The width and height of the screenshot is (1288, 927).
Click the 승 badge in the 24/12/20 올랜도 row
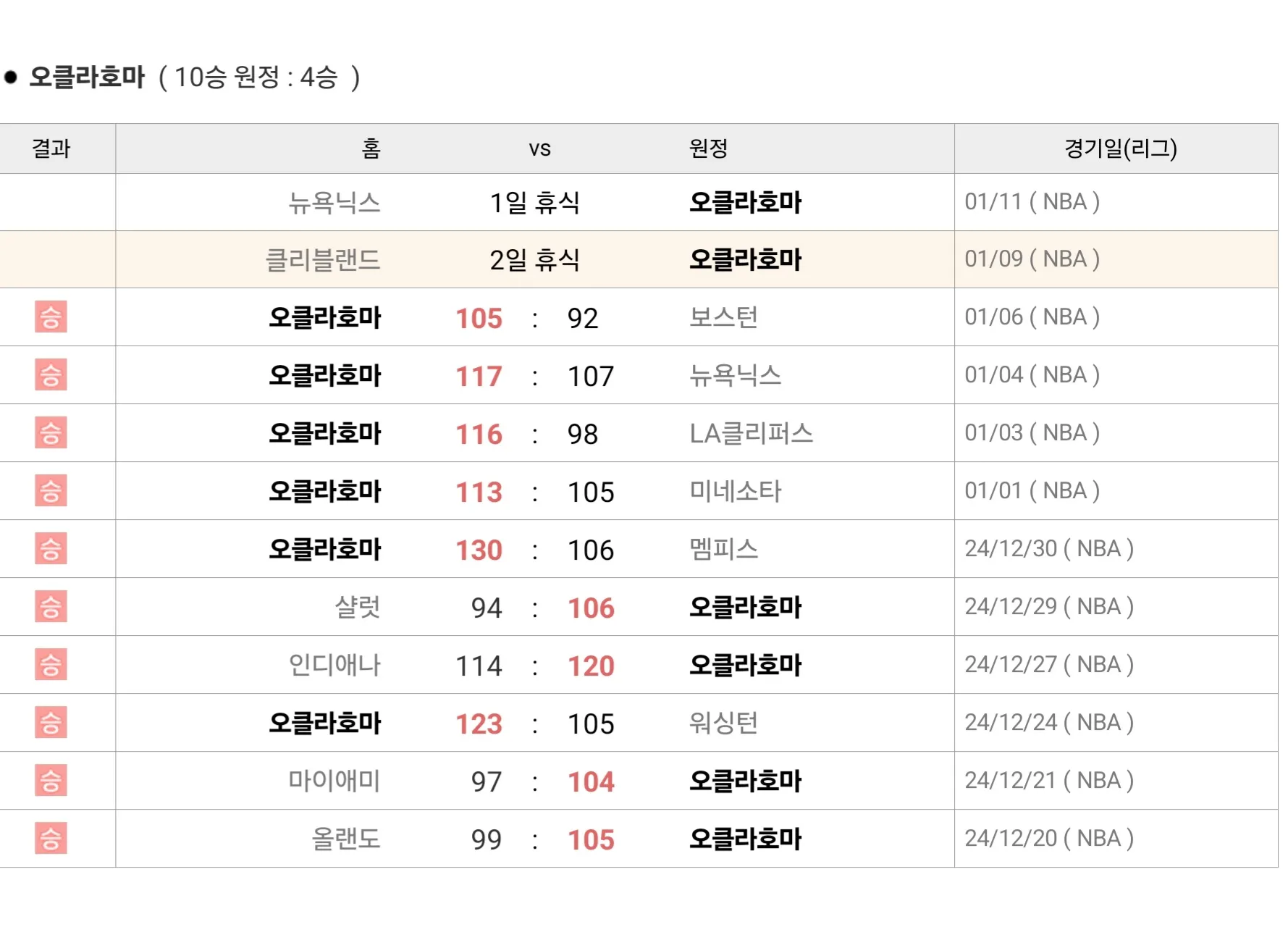(x=51, y=839)
